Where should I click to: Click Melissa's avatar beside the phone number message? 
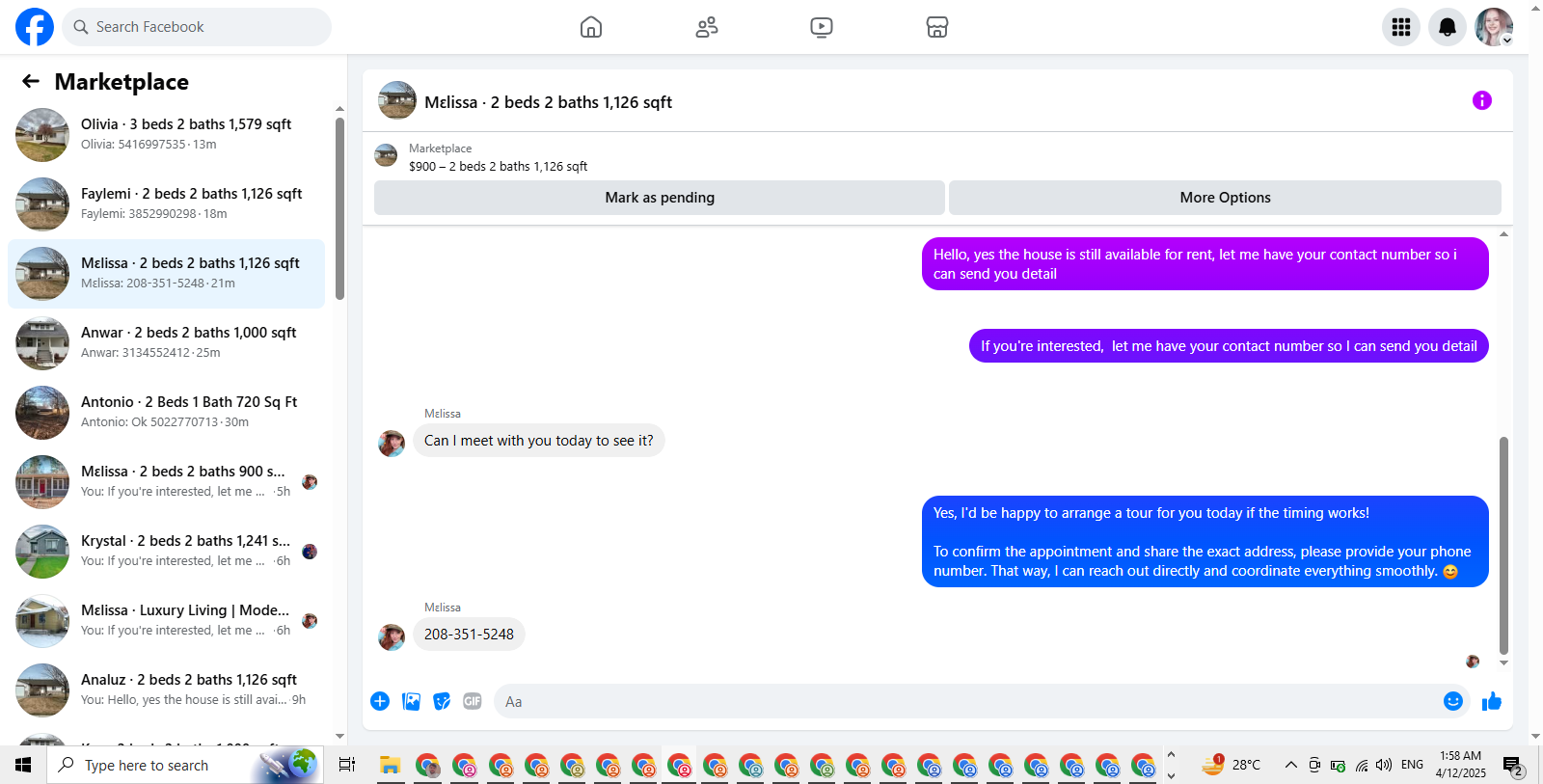pos(392,636)
